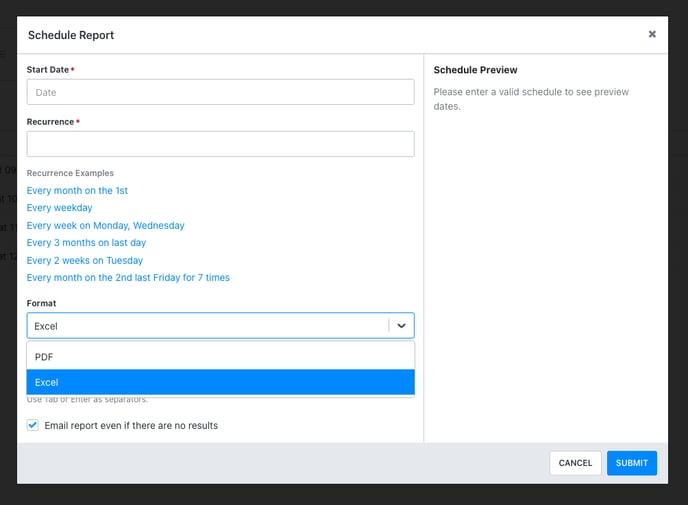688x505 pixels.
Task: Click the Recurrence field label
Action: point(50,122)
